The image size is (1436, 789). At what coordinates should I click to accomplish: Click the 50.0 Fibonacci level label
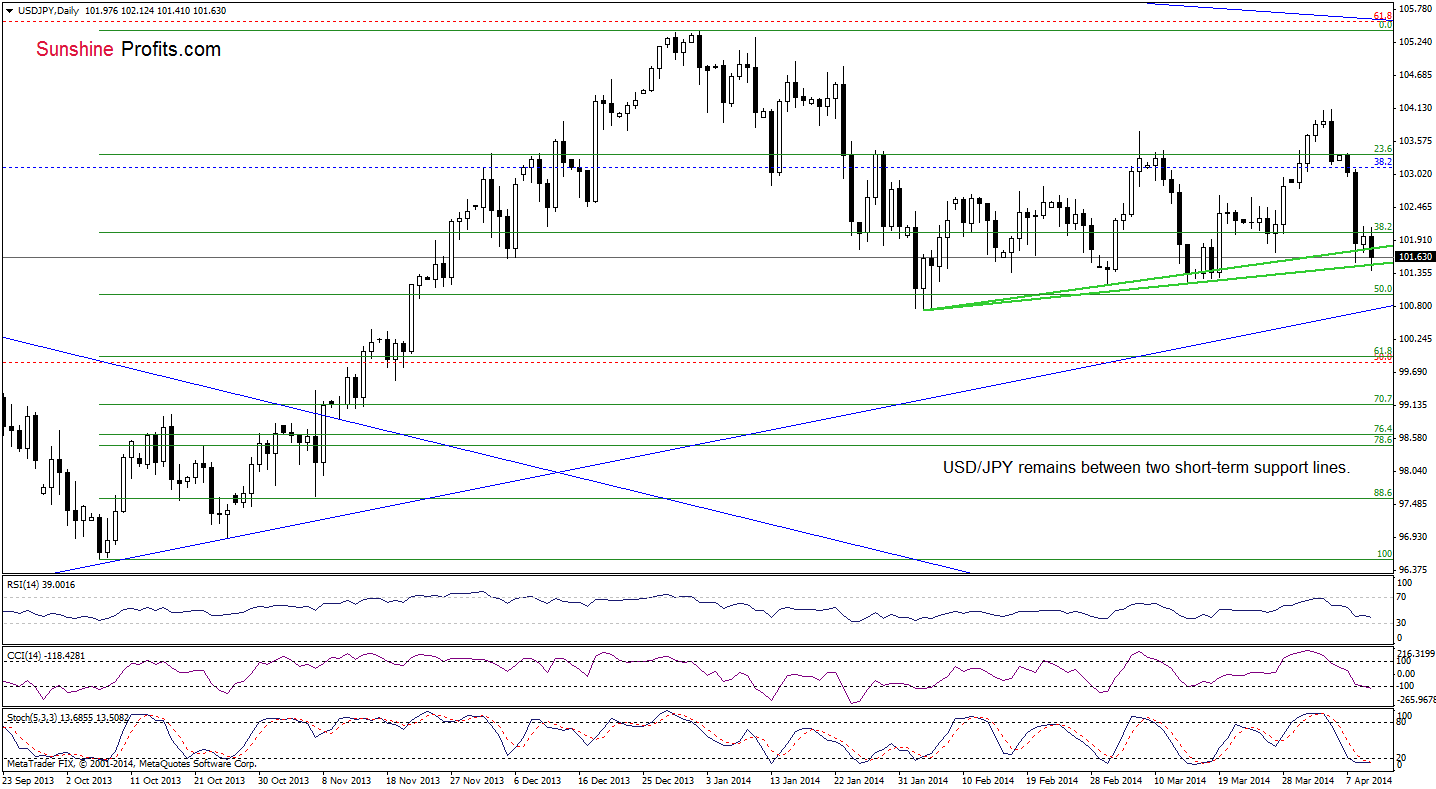[1384, 289]
